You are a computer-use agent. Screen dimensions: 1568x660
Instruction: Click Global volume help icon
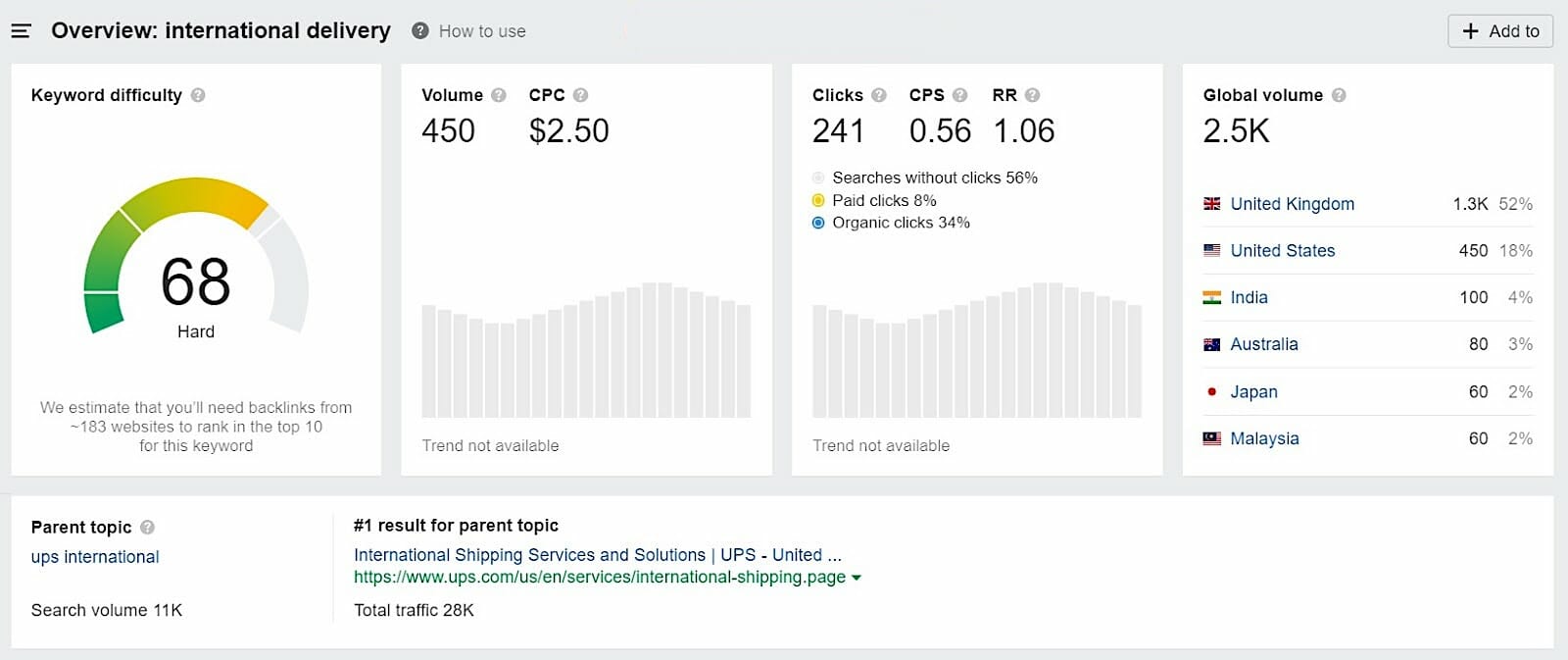pos(1339,95)
